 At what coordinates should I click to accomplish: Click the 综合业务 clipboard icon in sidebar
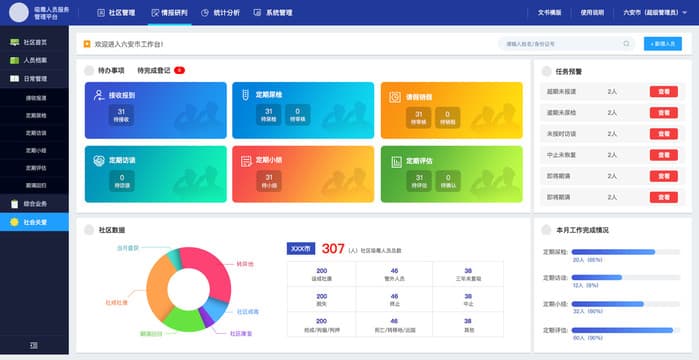click(x=15, y=204)
